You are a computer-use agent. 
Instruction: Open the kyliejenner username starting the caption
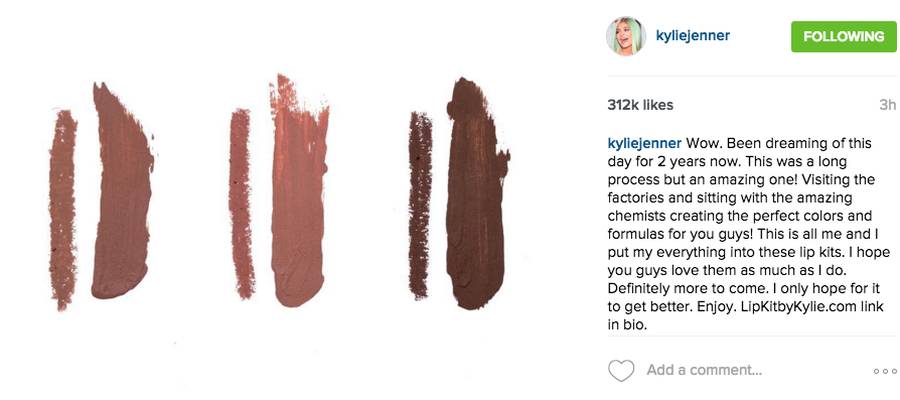point(645,143)
